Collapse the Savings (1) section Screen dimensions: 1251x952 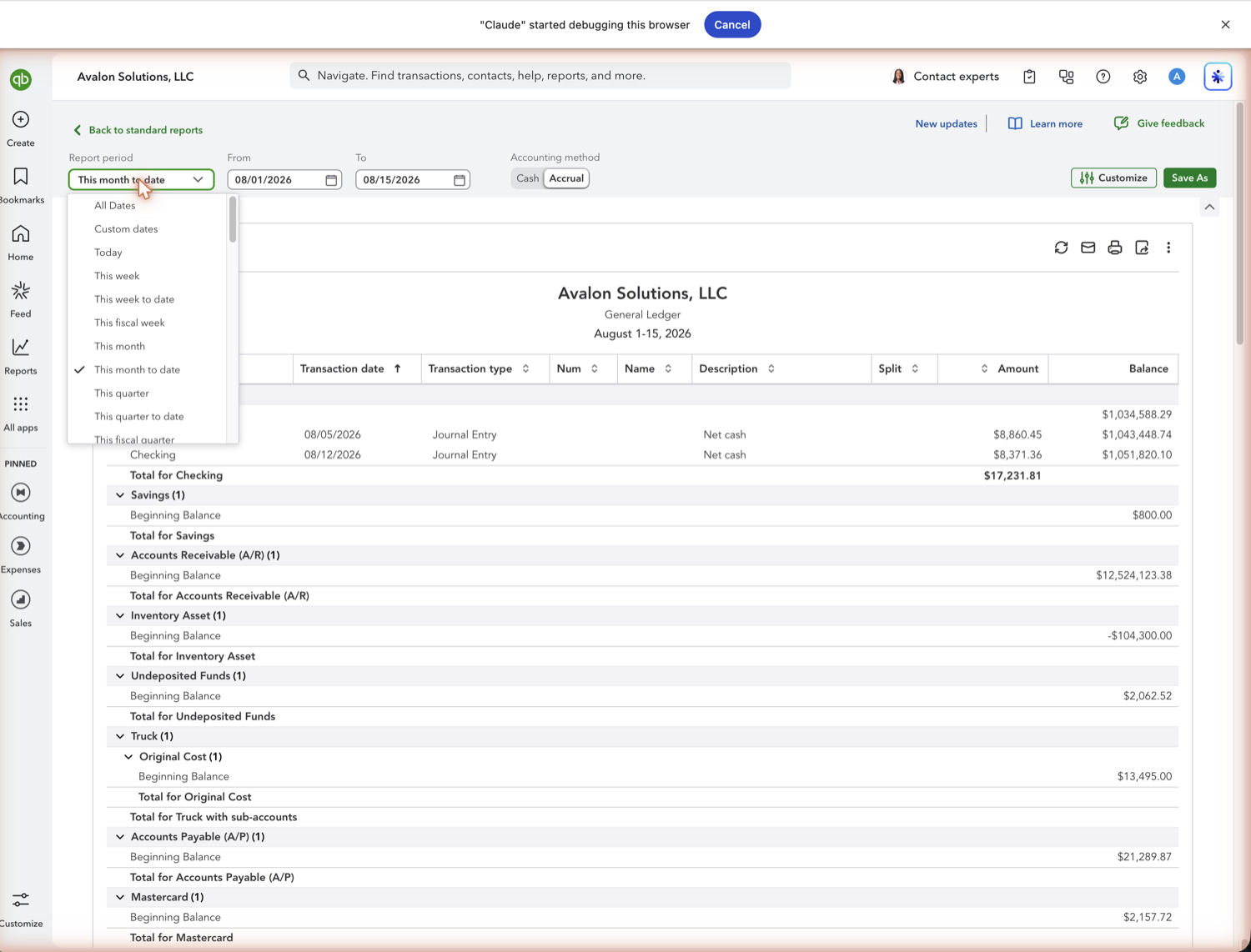120,495
